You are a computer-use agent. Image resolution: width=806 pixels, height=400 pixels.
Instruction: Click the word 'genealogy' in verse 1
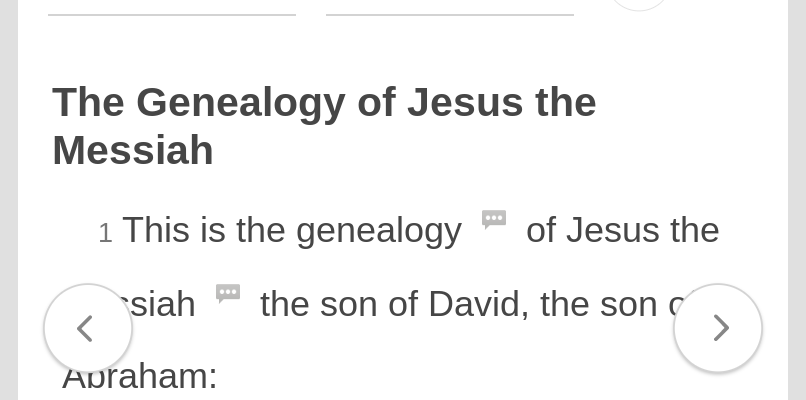[378, 231]
